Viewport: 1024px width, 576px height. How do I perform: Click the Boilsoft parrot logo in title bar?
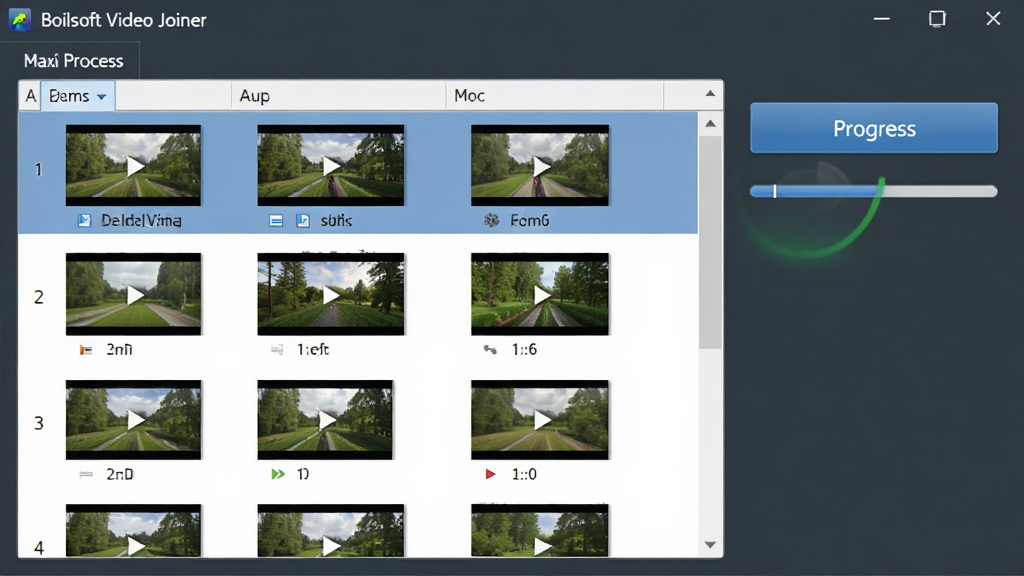(x=20, y=20)
